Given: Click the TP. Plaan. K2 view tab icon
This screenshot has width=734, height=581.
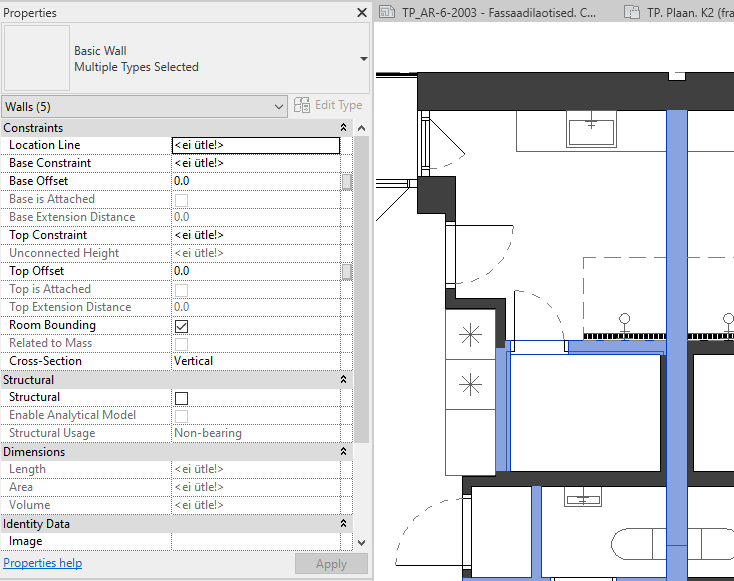Looking at the screenshot, I should (x=631, y=13).
